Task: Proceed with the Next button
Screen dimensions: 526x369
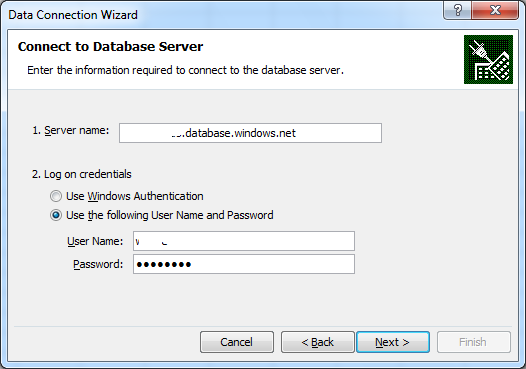Action: pos(393,342)
